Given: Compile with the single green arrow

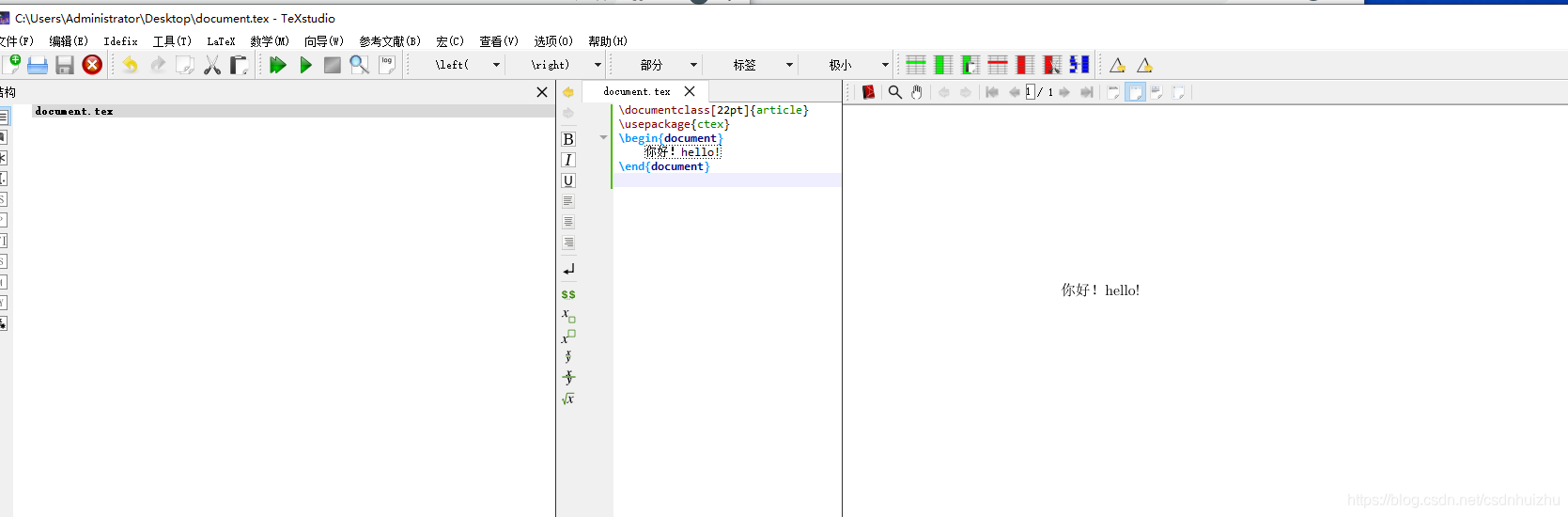Looking at the screenshot, I should pos(305,65).
